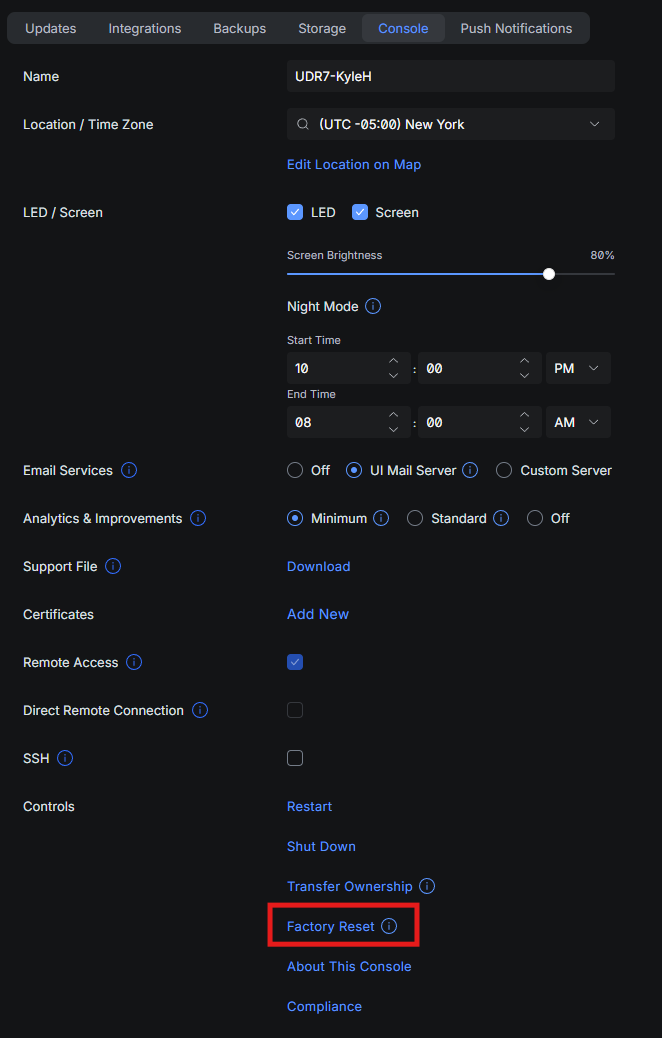Click info icon beside SSH label
Screen dimensions: 662x1038
[65, 758]
